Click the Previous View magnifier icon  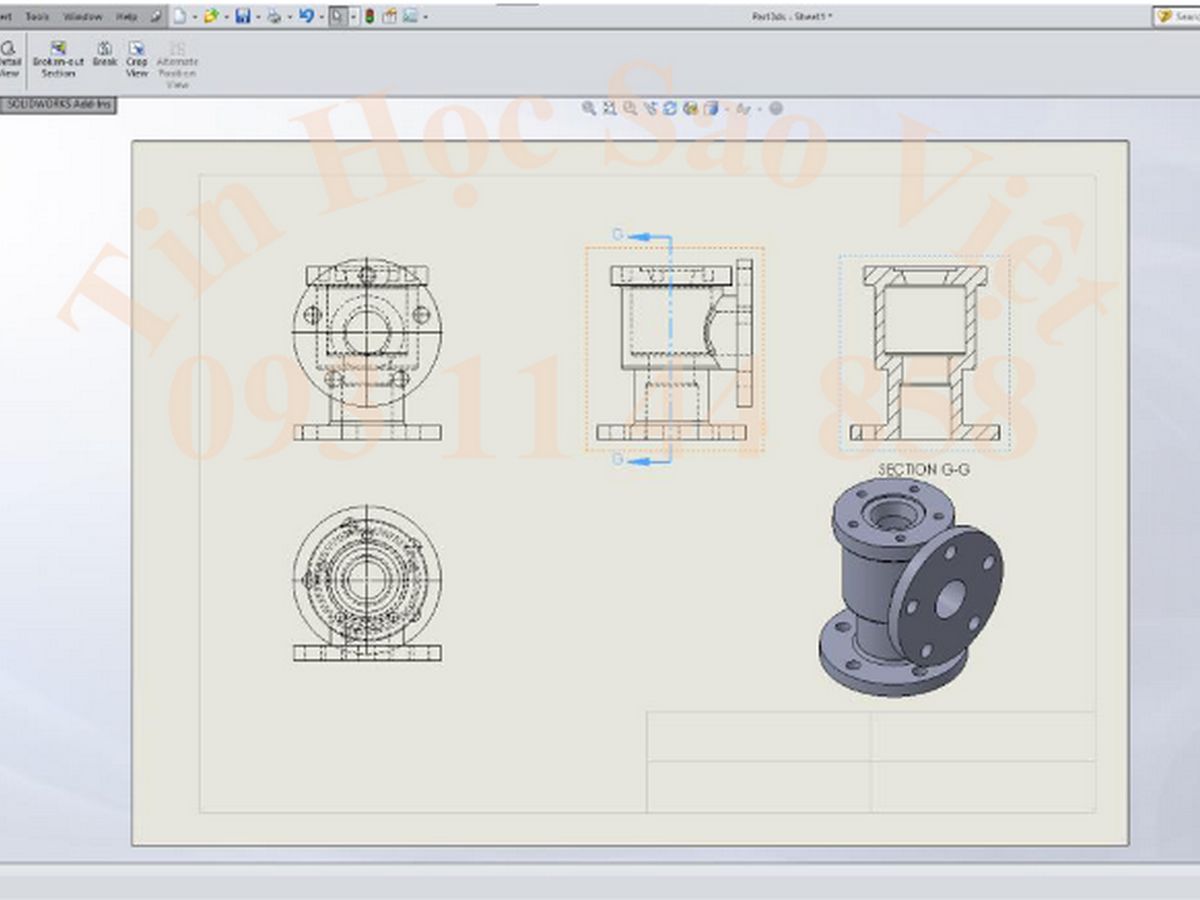(x=630, y=108)
